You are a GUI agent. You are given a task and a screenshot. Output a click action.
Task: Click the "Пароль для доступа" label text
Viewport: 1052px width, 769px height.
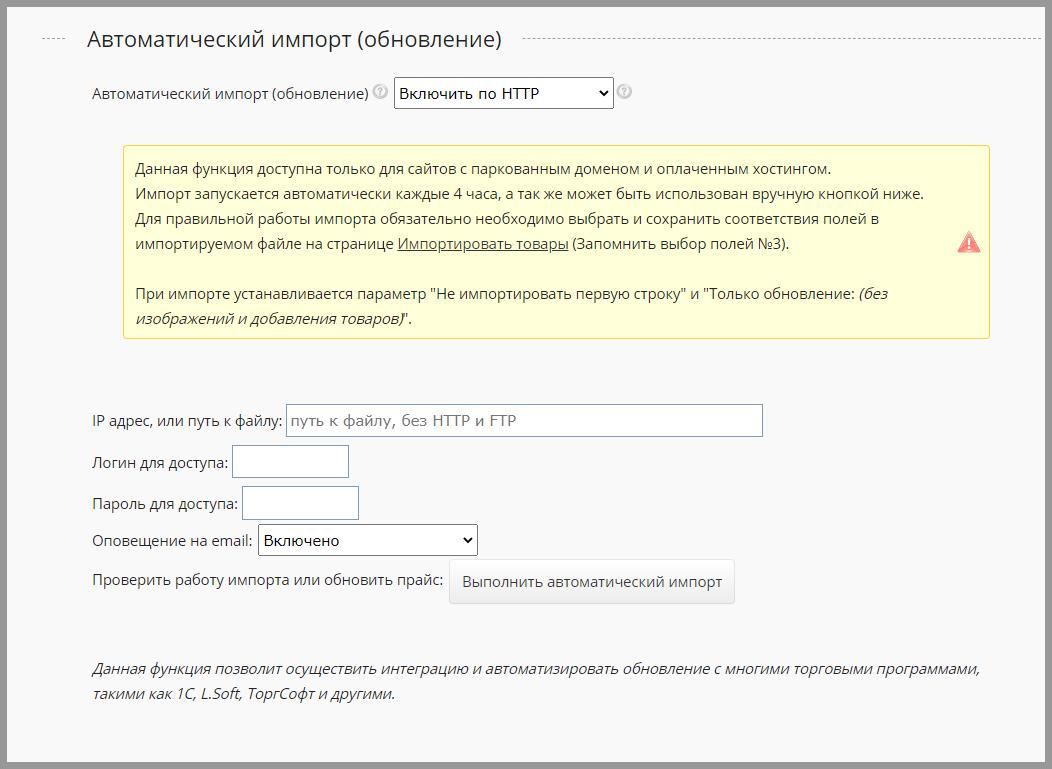point(165,504)
